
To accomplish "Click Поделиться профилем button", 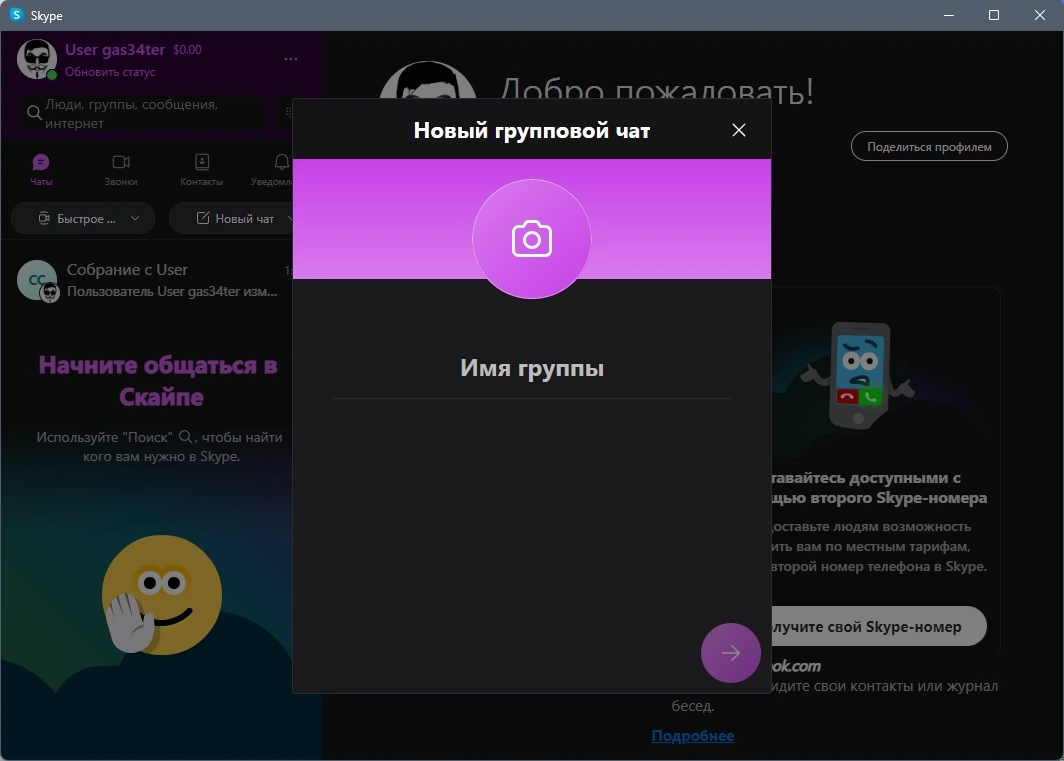I will (x=929, y=147).
